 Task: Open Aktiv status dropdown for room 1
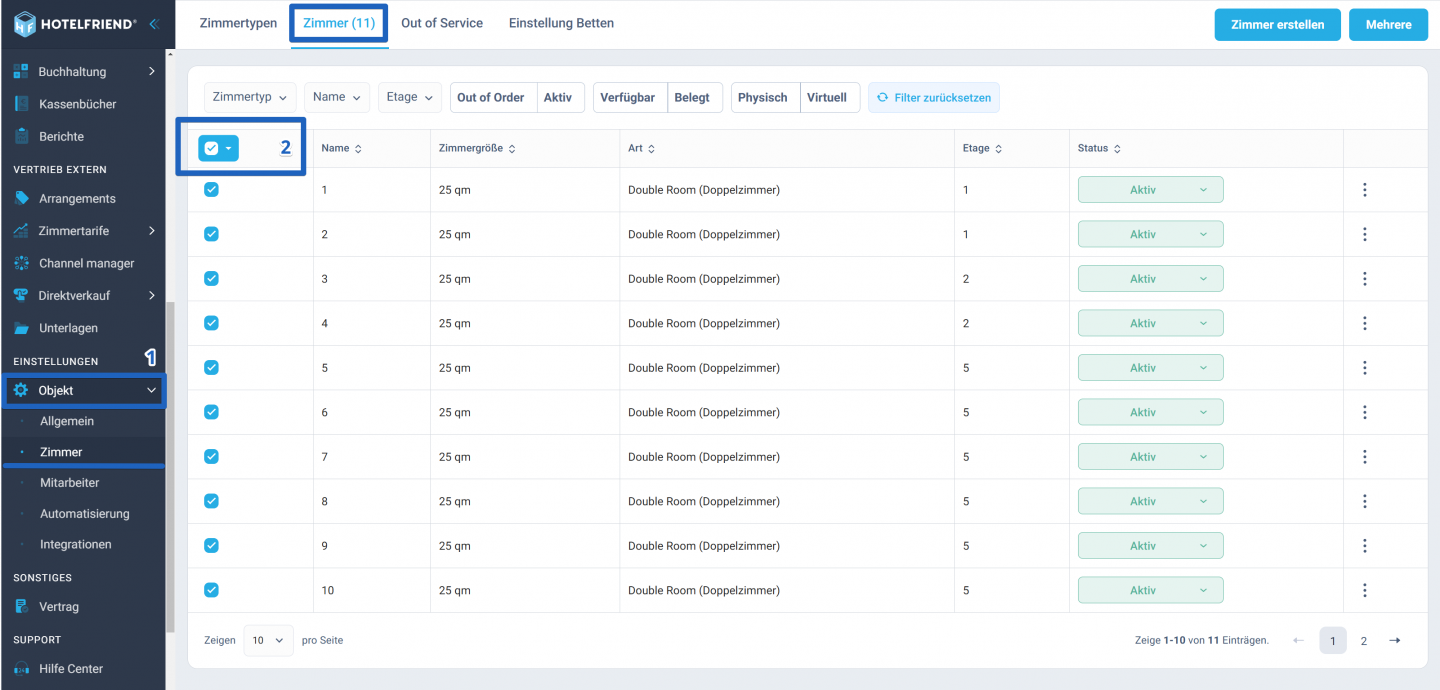[1150, 189]
